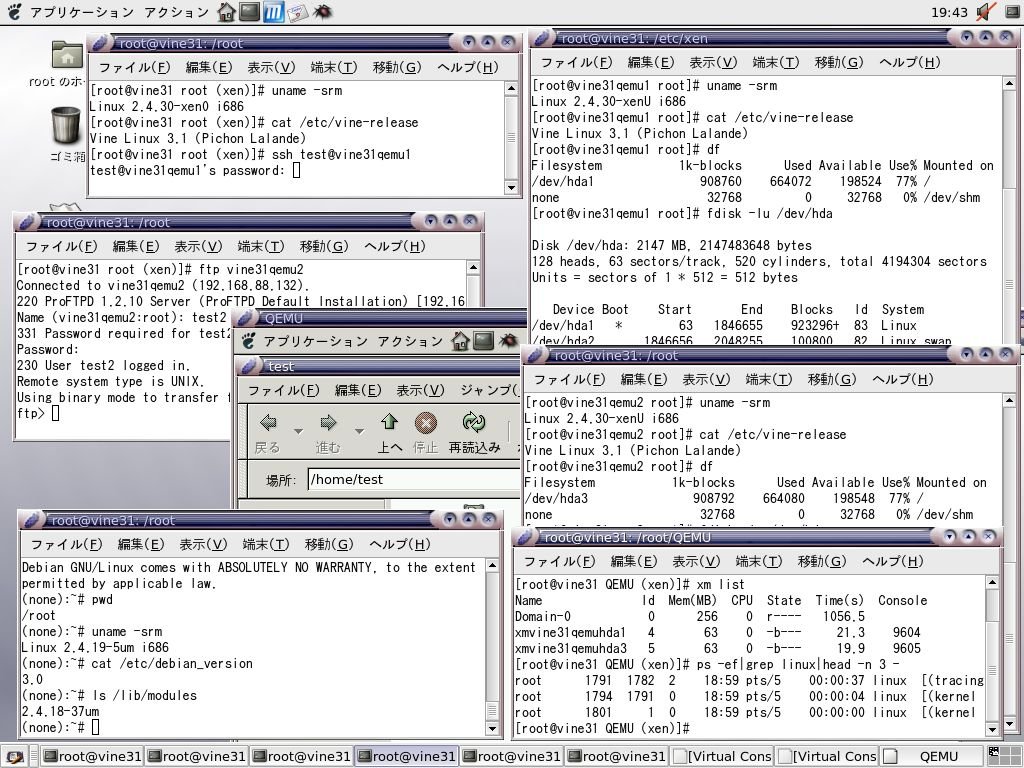The width and height of the screenshot is (1024, 768).
Task: Click the bug icon in the top panel
Action: tap(322, 12)
